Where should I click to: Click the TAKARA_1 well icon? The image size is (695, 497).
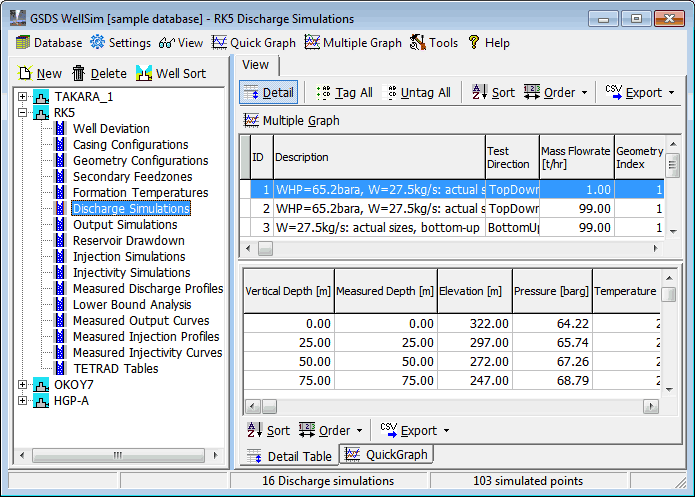pos(41,97)
